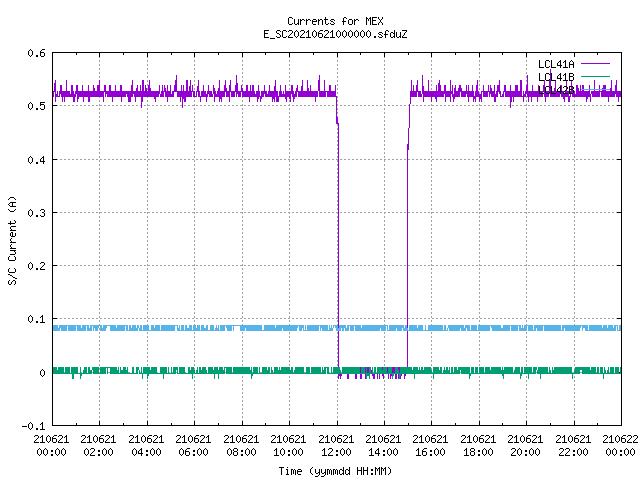Click the y-axis tick value -0.1
The height and width of the screenshot is (480, 640).
(x=33, y=426)
